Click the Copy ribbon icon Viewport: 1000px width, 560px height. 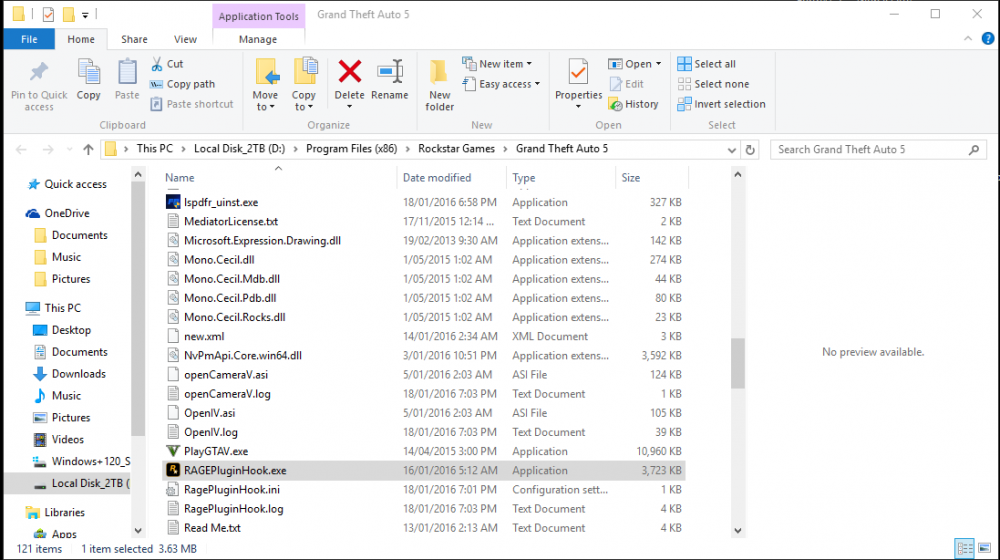89,80
